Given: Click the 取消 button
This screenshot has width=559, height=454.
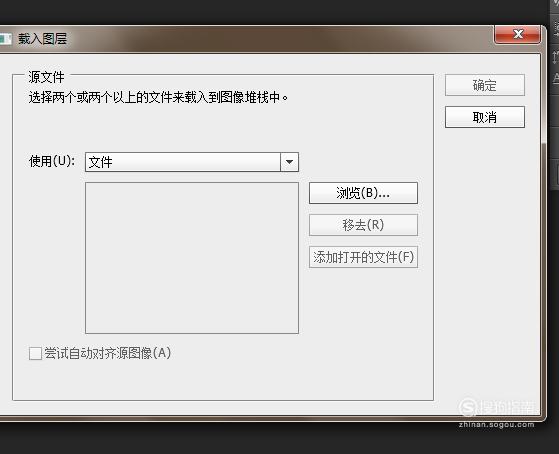Looking at the screenshot, I should (485, 117).
